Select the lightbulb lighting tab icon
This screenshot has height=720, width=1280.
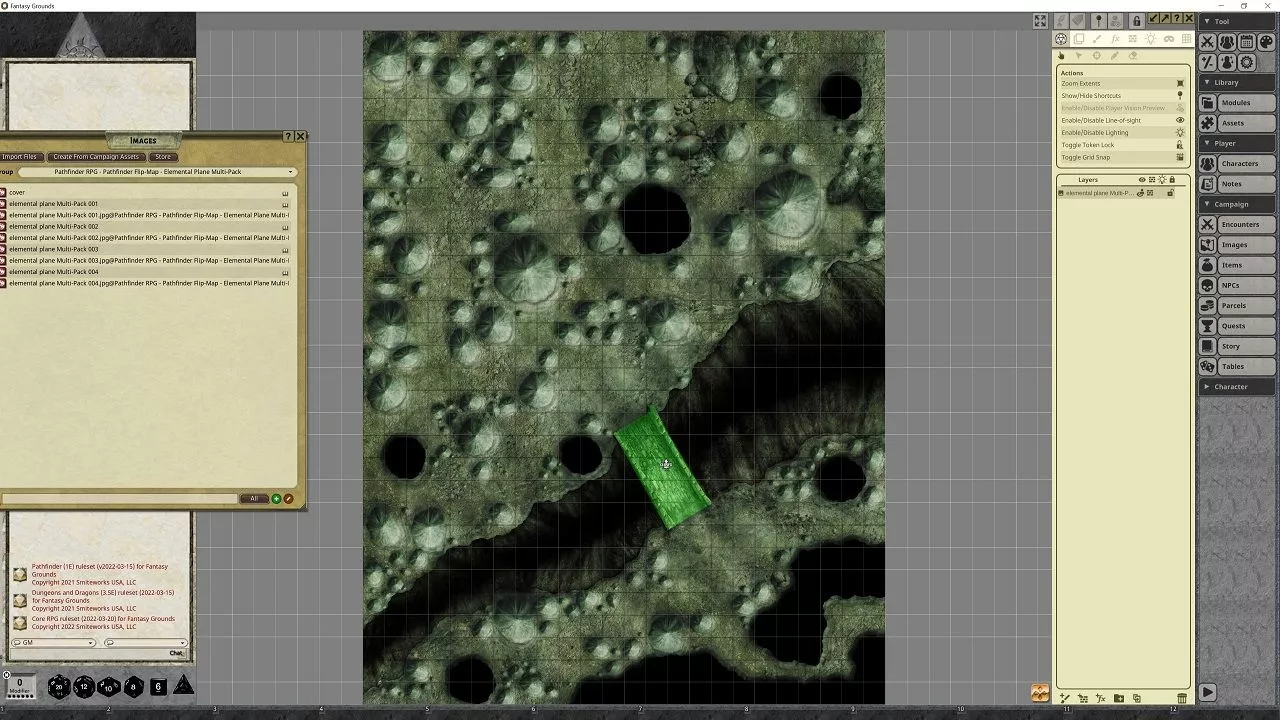[1151, 39]
